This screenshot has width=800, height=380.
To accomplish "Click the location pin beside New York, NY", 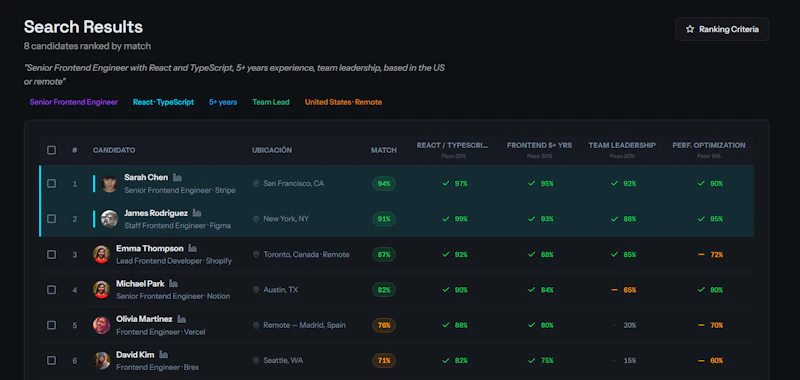I will click(x=256, y=219).
